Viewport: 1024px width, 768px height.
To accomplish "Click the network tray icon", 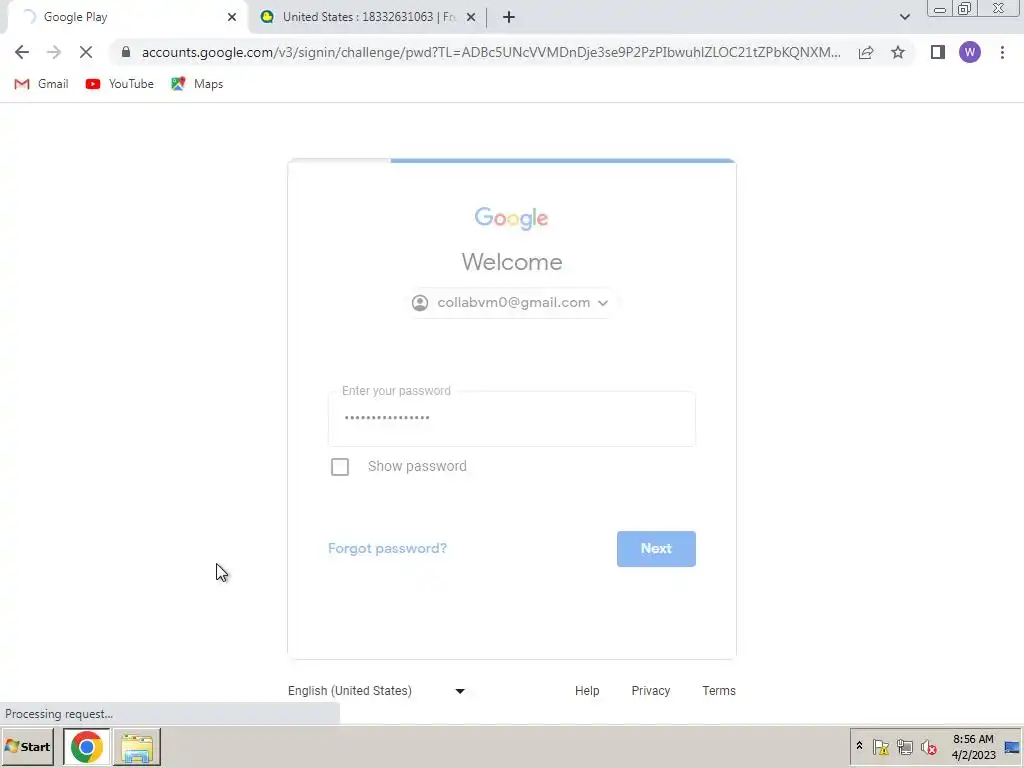I will [904, 746].
